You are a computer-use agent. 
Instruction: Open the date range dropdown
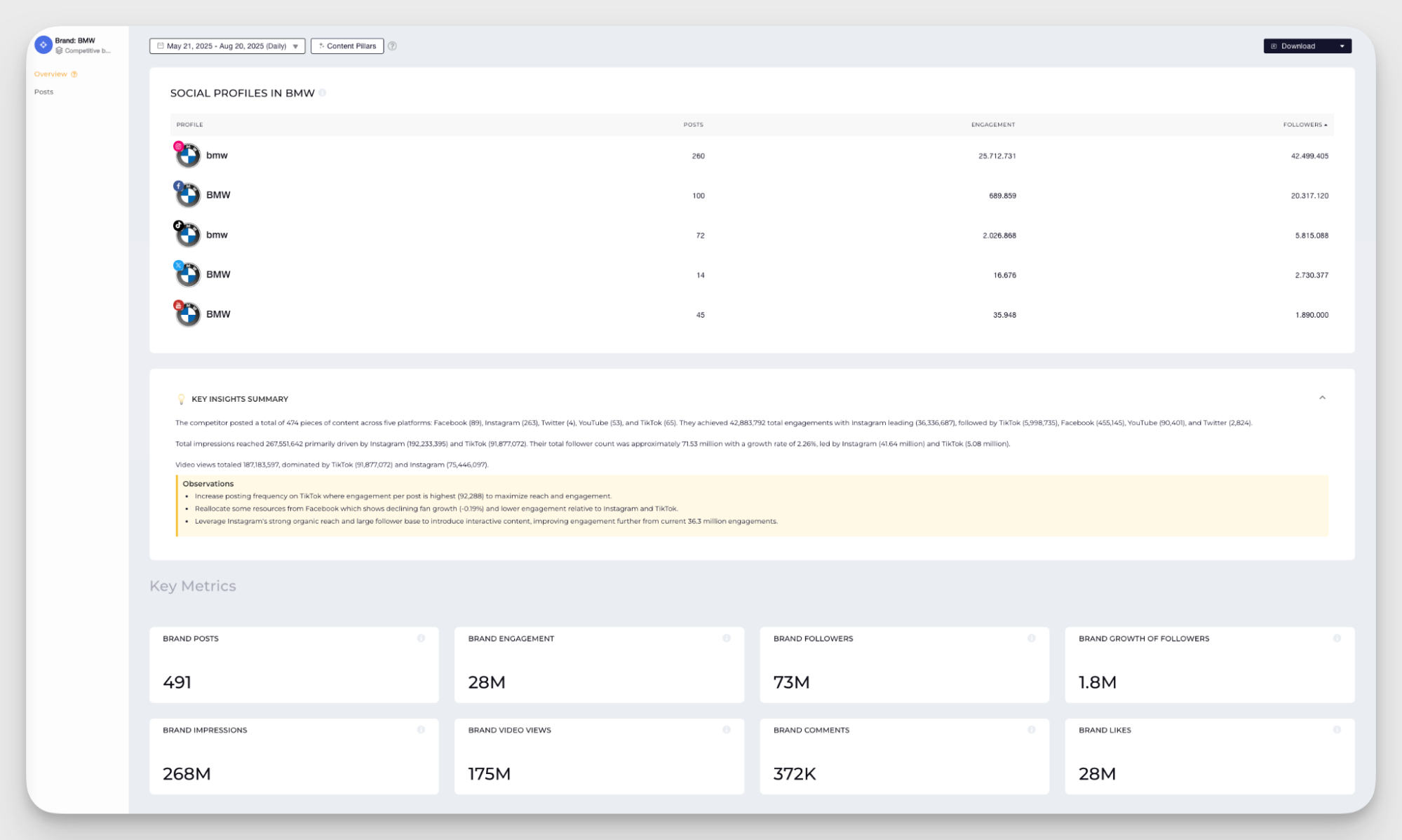[227, 46]
